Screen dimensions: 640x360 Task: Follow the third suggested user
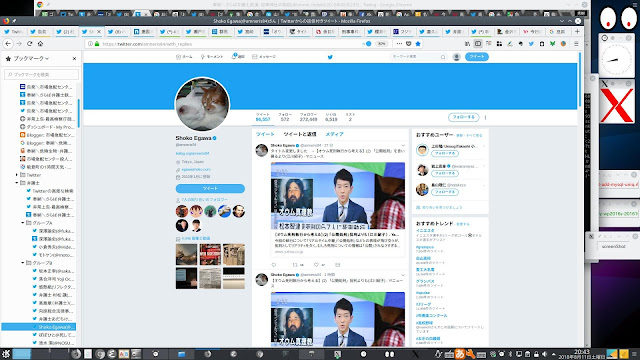(x=444, y=192)
